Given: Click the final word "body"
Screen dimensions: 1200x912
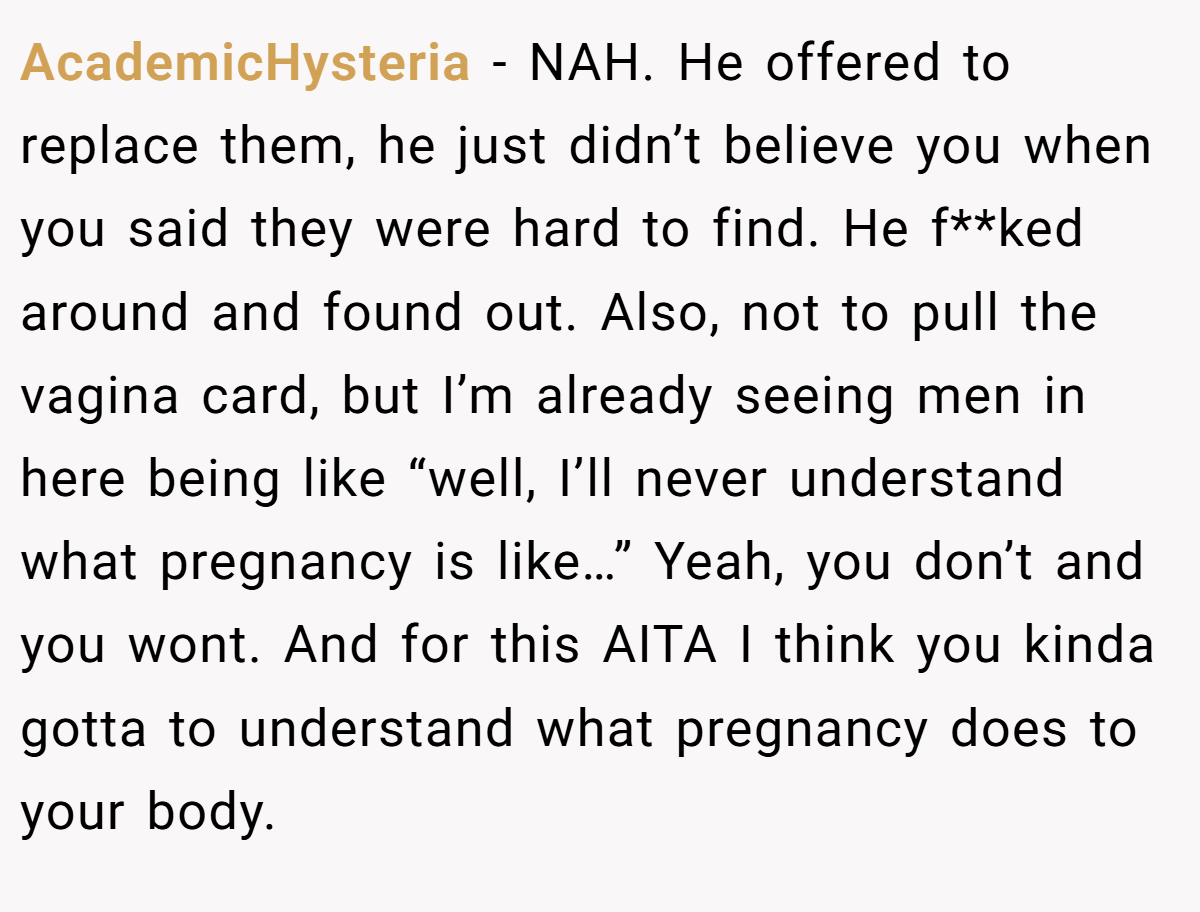Looking at the screenshot, I should click(x=211, y=812).
